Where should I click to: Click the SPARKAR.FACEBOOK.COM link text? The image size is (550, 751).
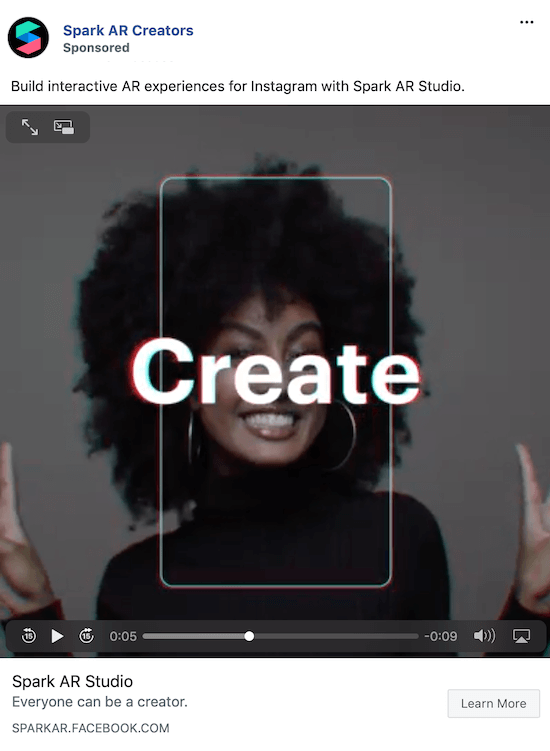pyautogui.click(x=91, y=728)
